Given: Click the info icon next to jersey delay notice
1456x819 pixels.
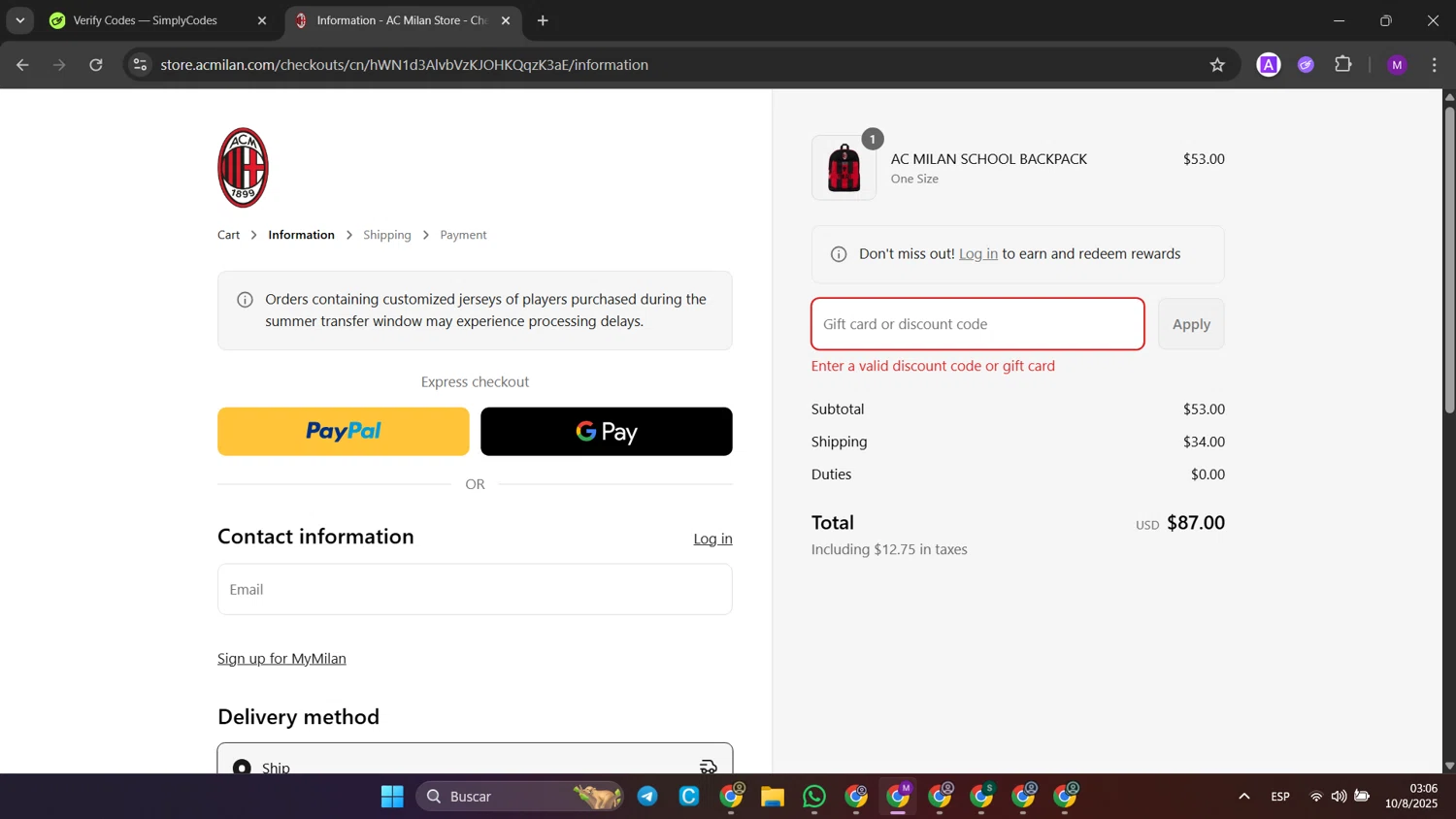Looking at the screenshot, I should click(x=246, y=300).
